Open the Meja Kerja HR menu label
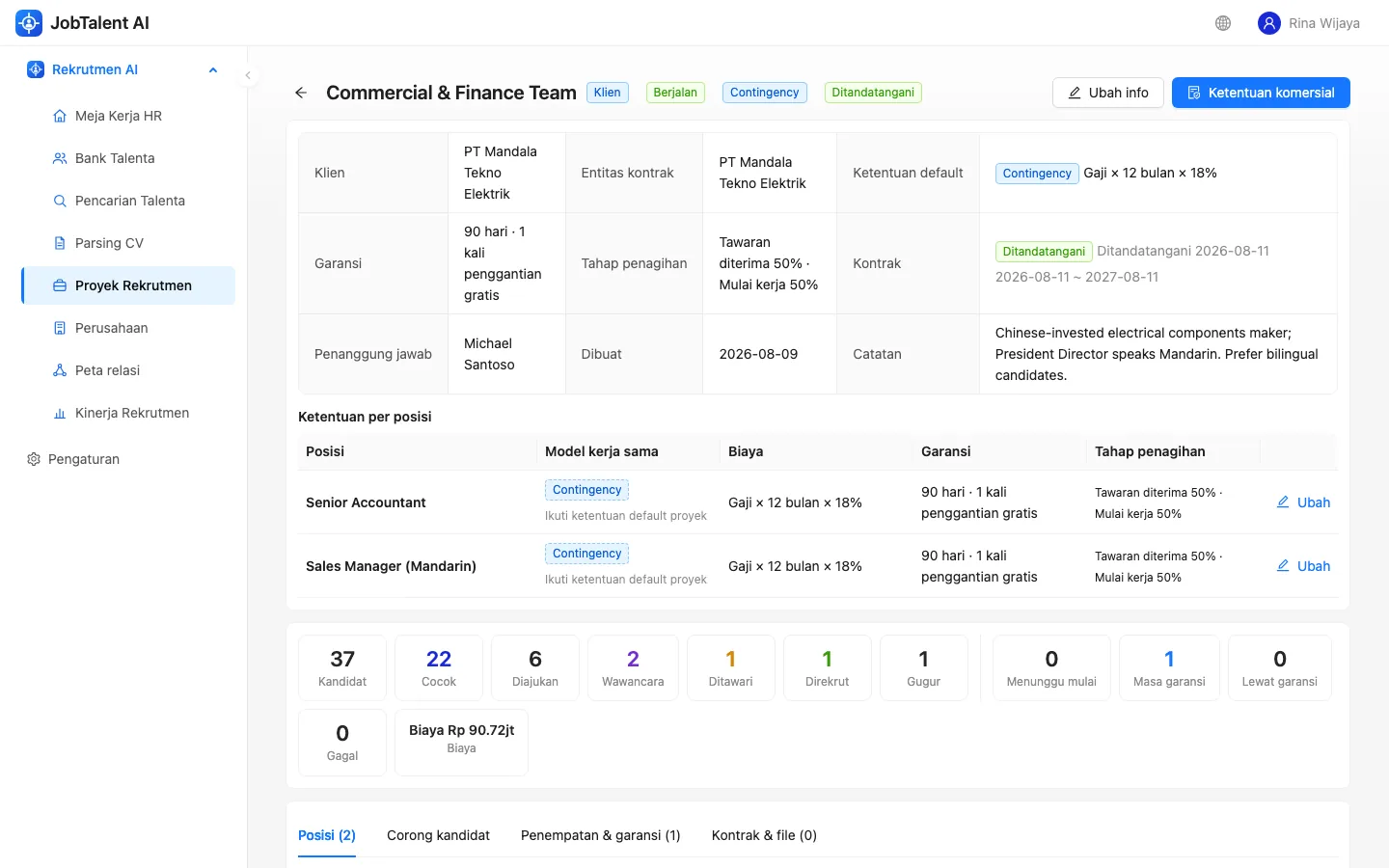The image size is (1389, 868). coord(119,116)
